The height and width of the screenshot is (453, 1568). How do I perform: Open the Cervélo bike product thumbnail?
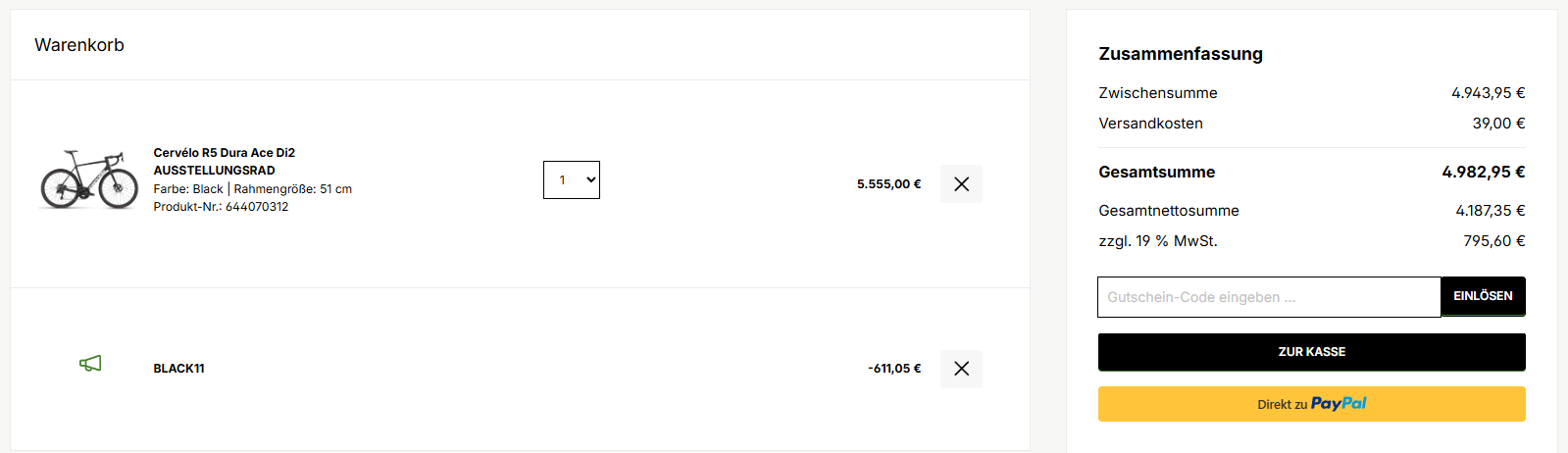coord(89,179)
